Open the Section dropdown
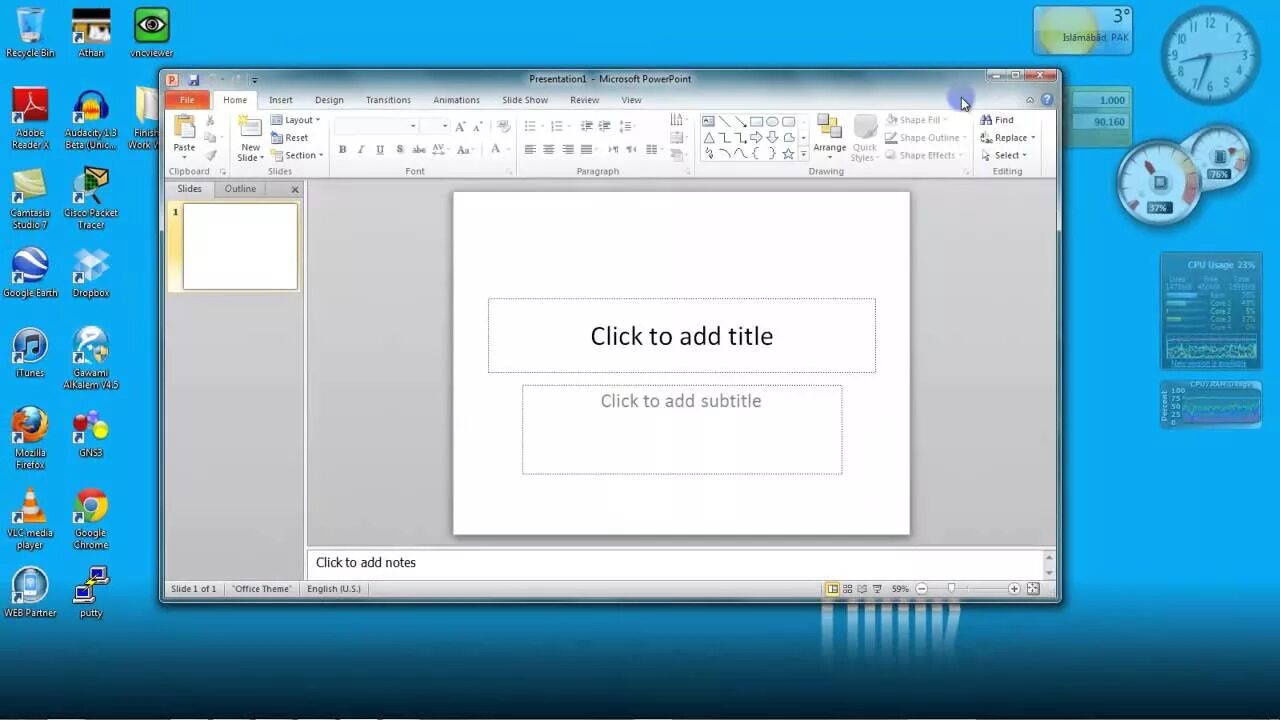Viewport: 1280px width, 720px height. point(297,156)
